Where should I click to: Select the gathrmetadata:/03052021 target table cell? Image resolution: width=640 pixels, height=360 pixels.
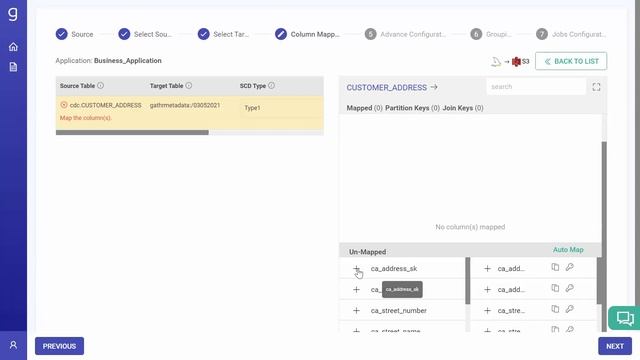(x=185, y=105)
